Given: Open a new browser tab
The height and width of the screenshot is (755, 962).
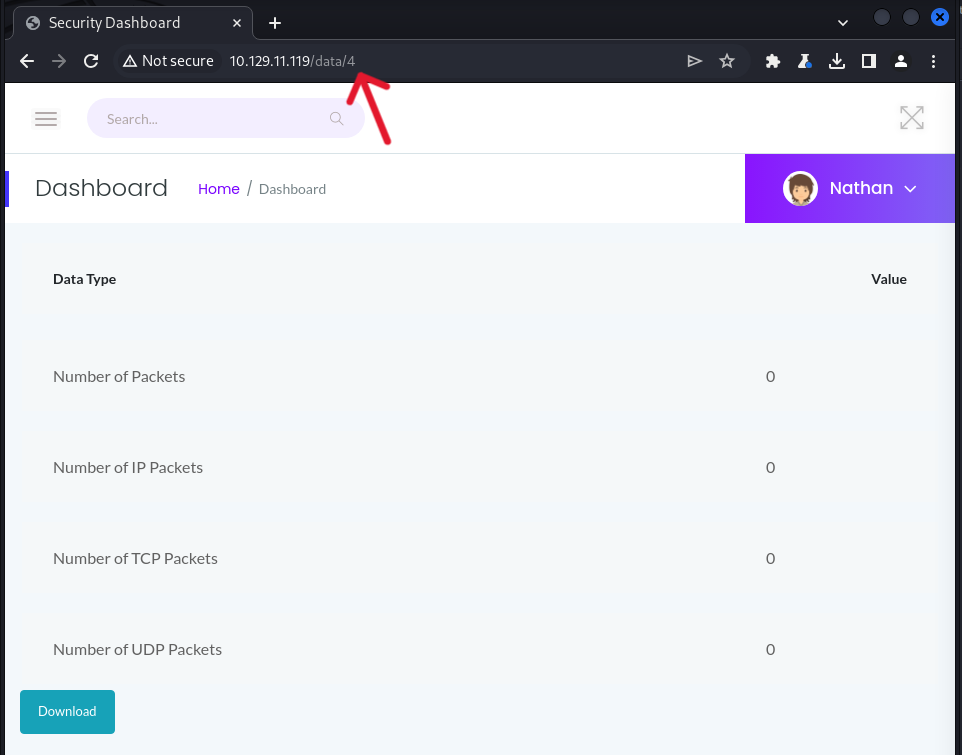Looking at the screenshot, I should [x=275, y=22].
